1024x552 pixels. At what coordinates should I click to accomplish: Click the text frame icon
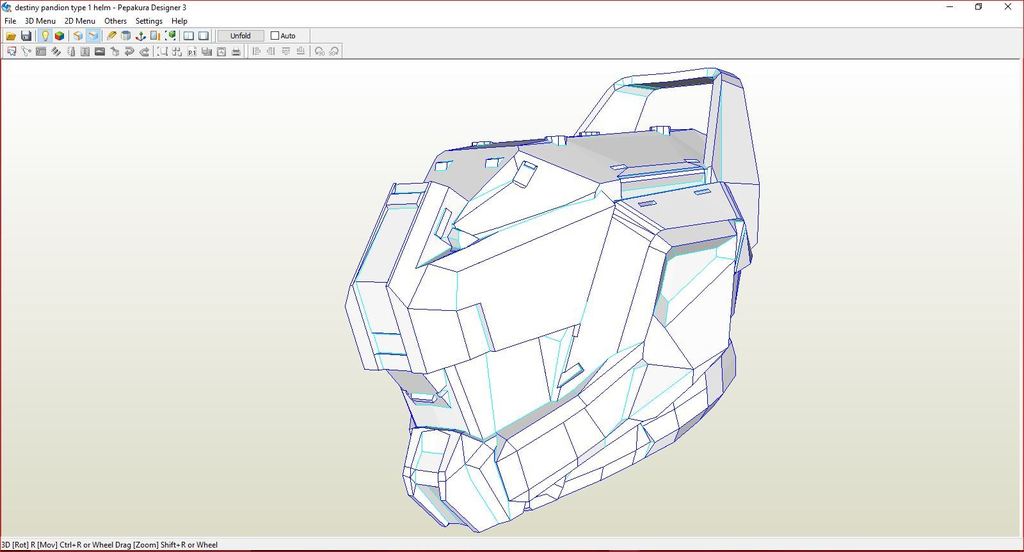tap(85, 52)
